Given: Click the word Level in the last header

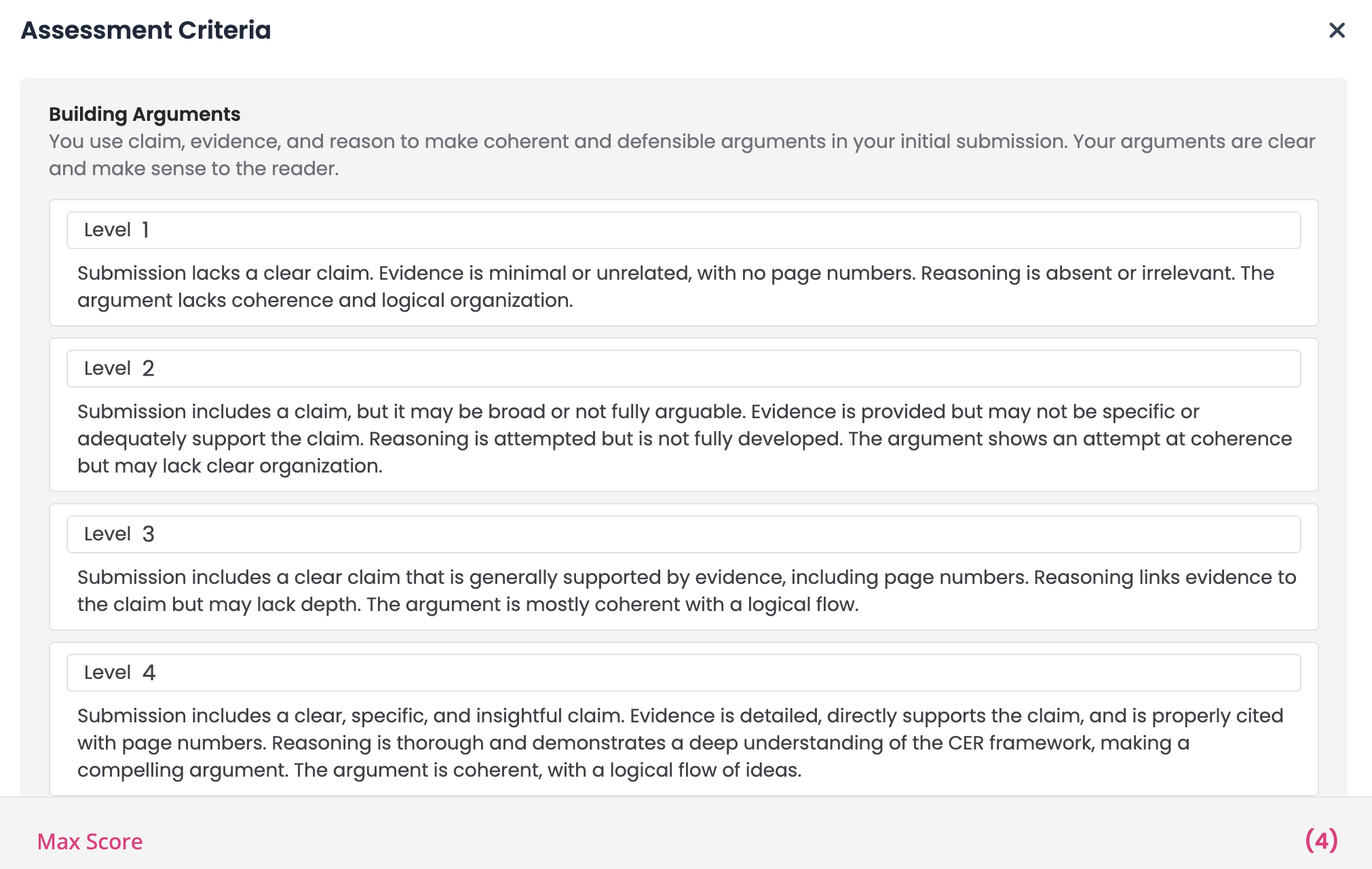Looking at the screenshot, I should [107, 673].
